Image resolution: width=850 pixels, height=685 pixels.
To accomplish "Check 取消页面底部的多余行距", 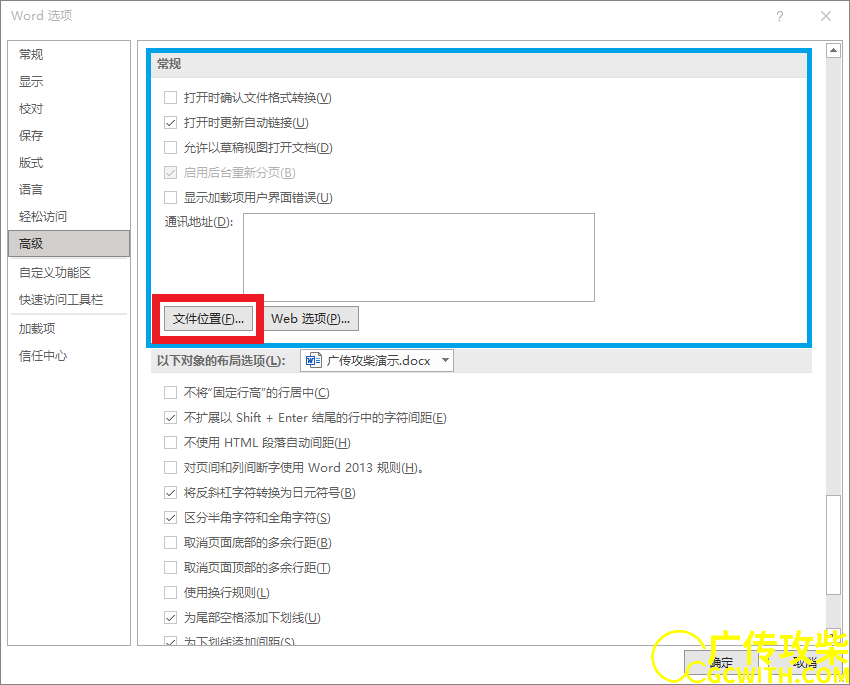I will point(170,542).
